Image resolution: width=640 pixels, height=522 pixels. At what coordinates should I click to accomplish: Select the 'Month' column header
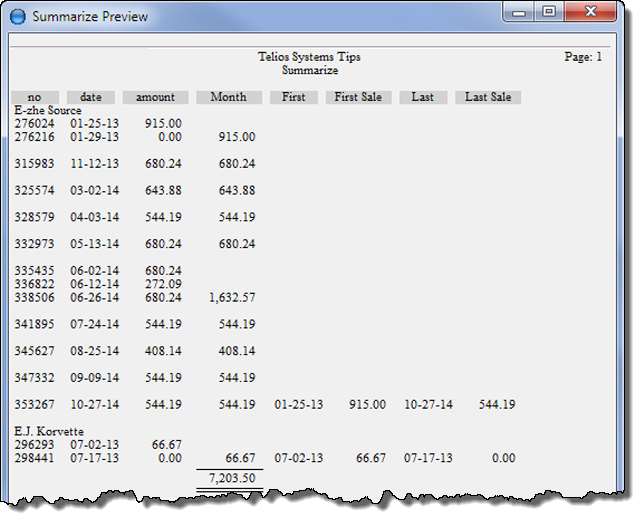[229, 97]
